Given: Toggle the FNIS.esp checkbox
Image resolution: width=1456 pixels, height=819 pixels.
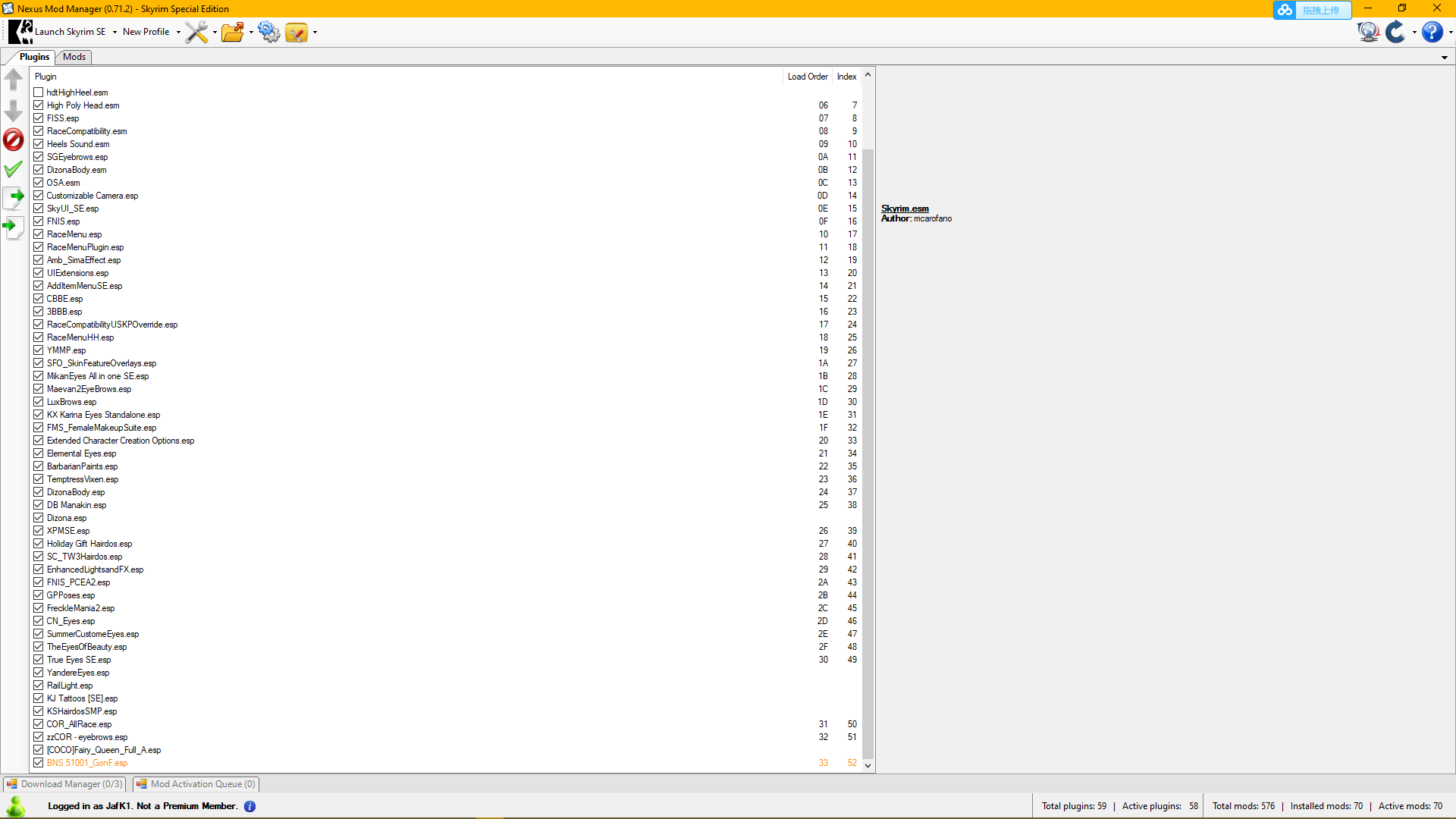Looking at the screenshot, I should click(38, 221).
